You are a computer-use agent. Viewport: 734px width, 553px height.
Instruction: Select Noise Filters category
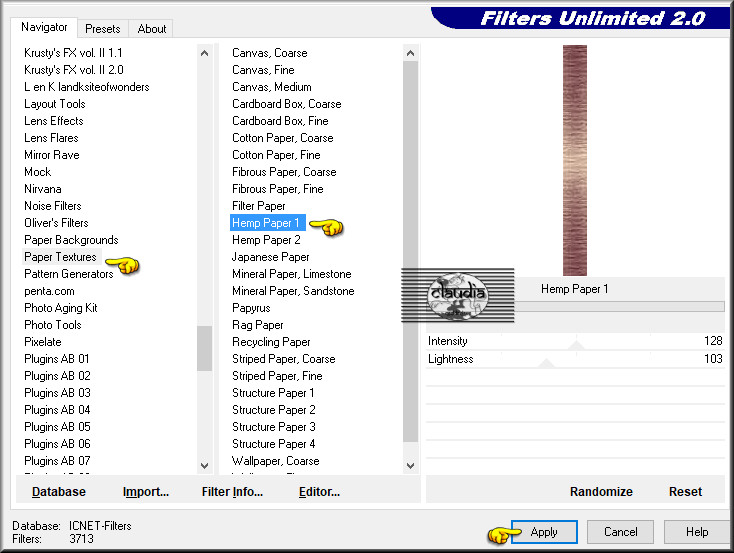(x=53, y=206)
